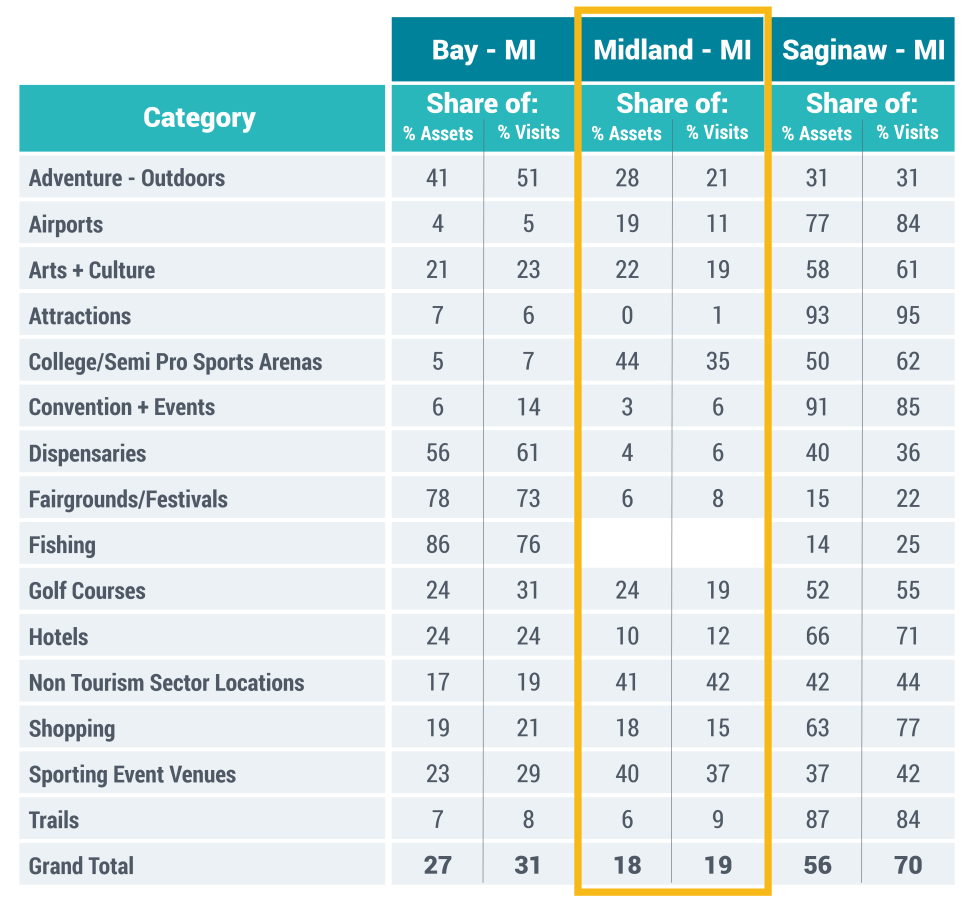Viewport: 974px width, 900px height.
Task: Select the Saginaw - MI column header
Action: coord(863,50)
